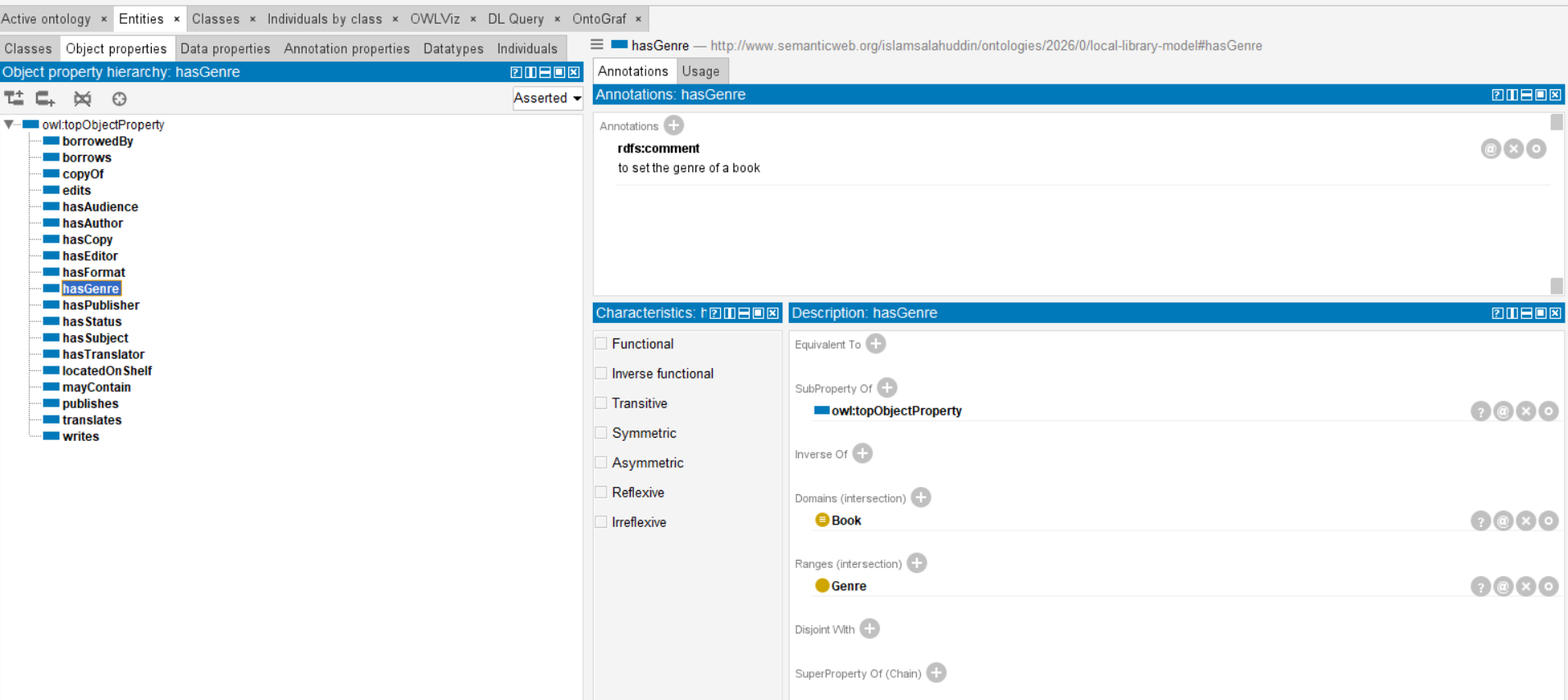1568x700 pixels.
Task: Click the add sibling property icon
Action: point(45,98)
